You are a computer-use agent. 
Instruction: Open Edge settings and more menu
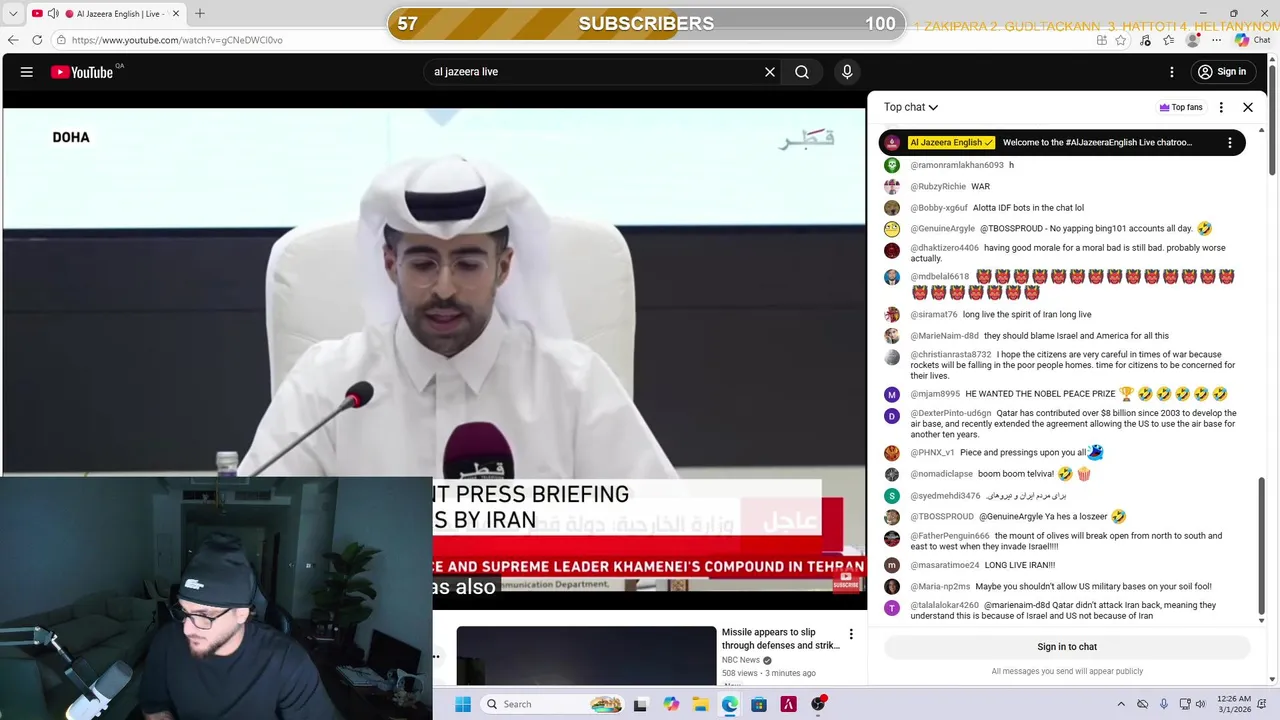click(x=1216, y=40)
